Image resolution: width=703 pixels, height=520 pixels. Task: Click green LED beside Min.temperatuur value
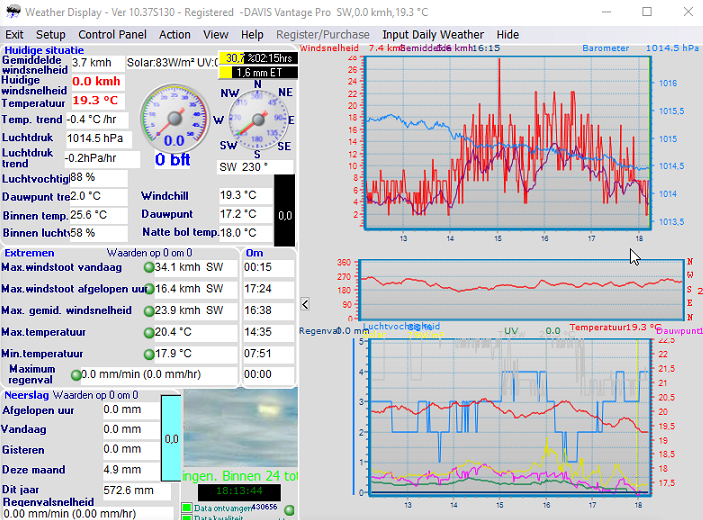coord(149,353)
